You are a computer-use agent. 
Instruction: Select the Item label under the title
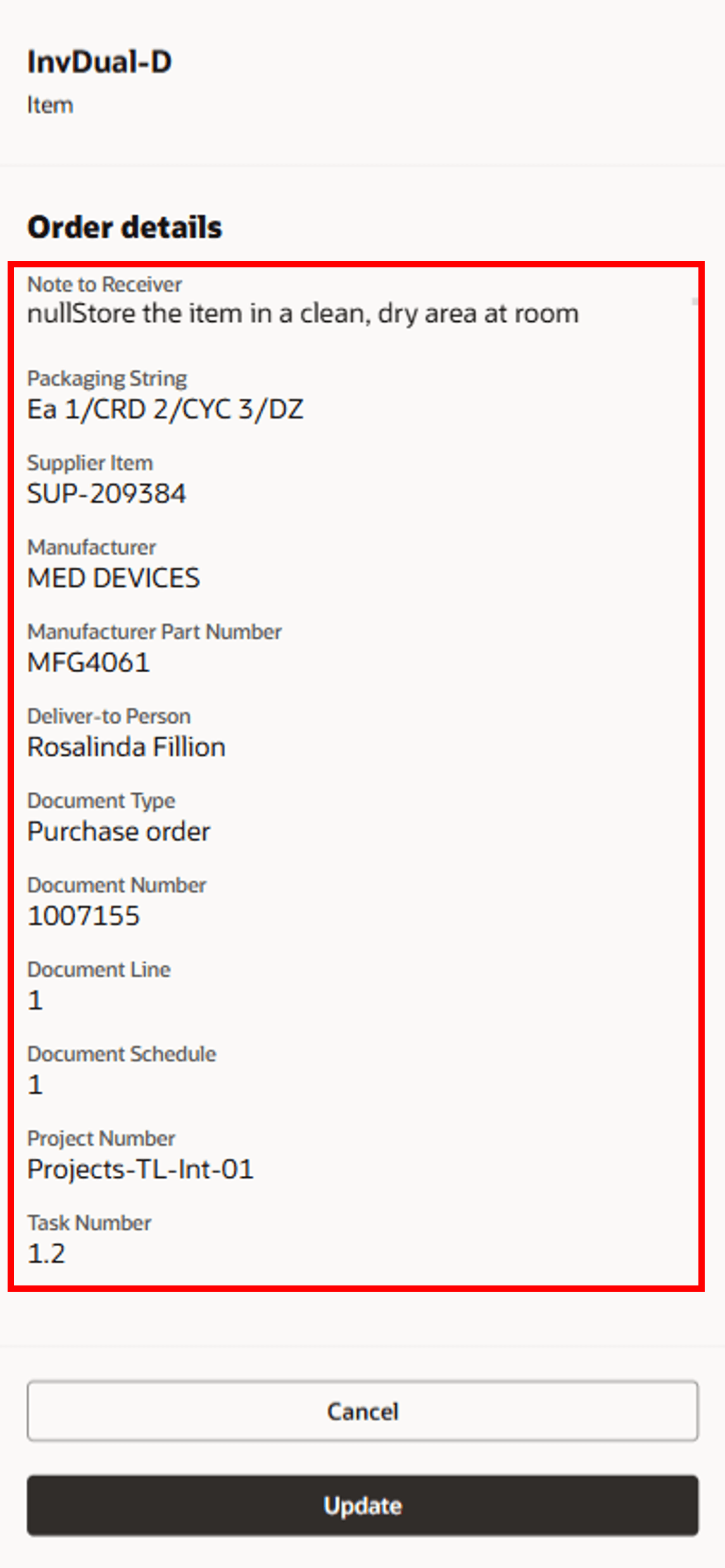click(x=51, y=105)
